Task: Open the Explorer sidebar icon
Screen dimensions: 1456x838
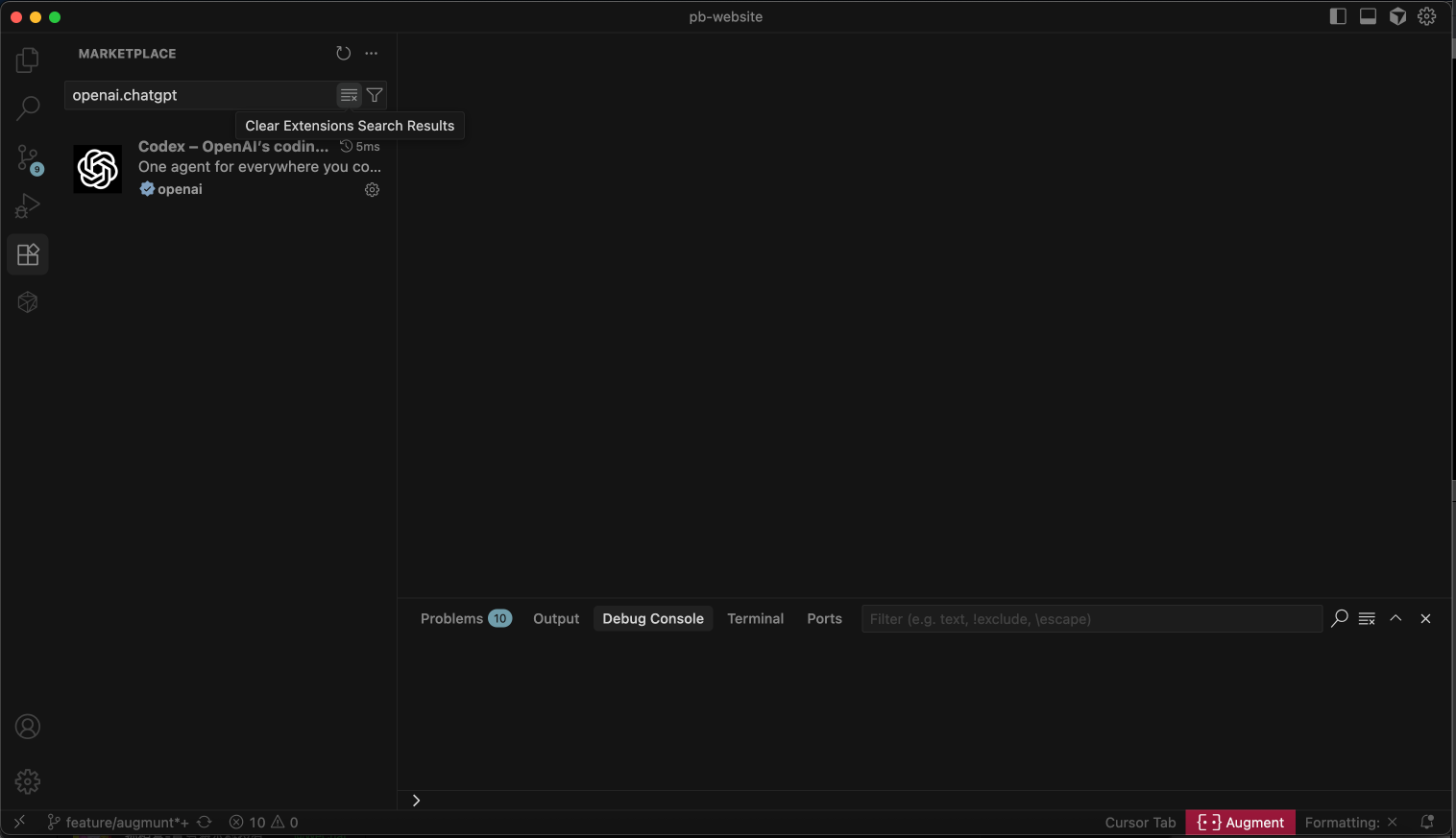Action: coord(27,60)
